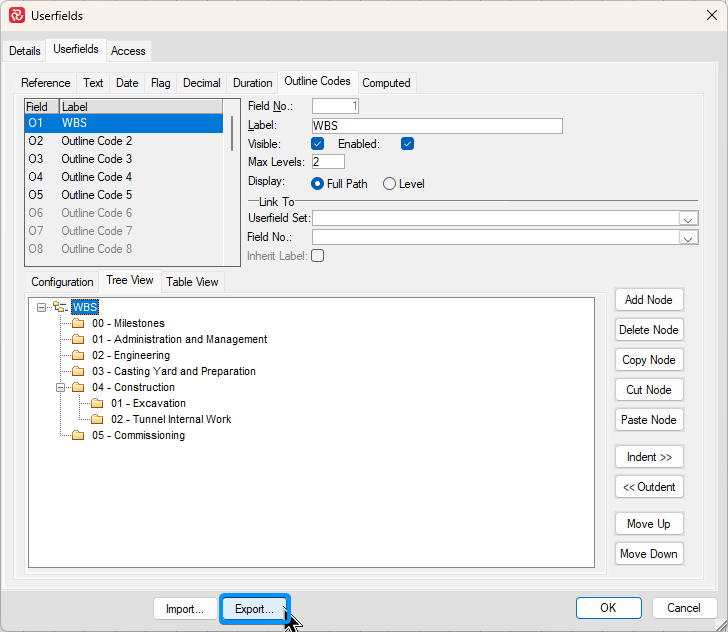Collapse the 04 - Construction tree node
Image resolution: width=728 pixels, height=632 pixels.
coord(60,387)
